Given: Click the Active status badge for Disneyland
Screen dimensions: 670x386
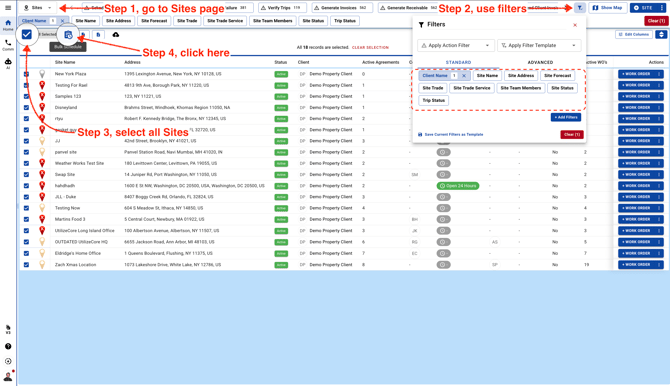Looking at the screenshot, I should 281,108.
